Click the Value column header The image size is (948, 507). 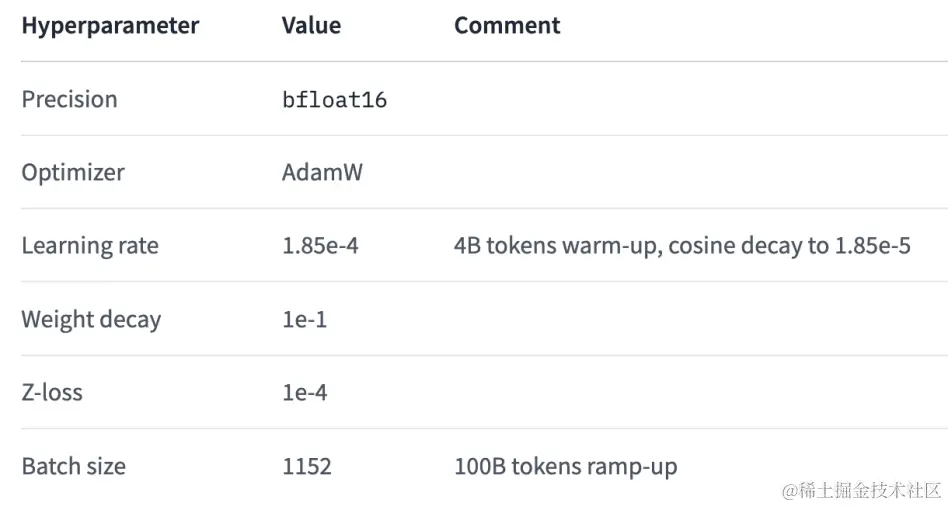tap(311, 25)
